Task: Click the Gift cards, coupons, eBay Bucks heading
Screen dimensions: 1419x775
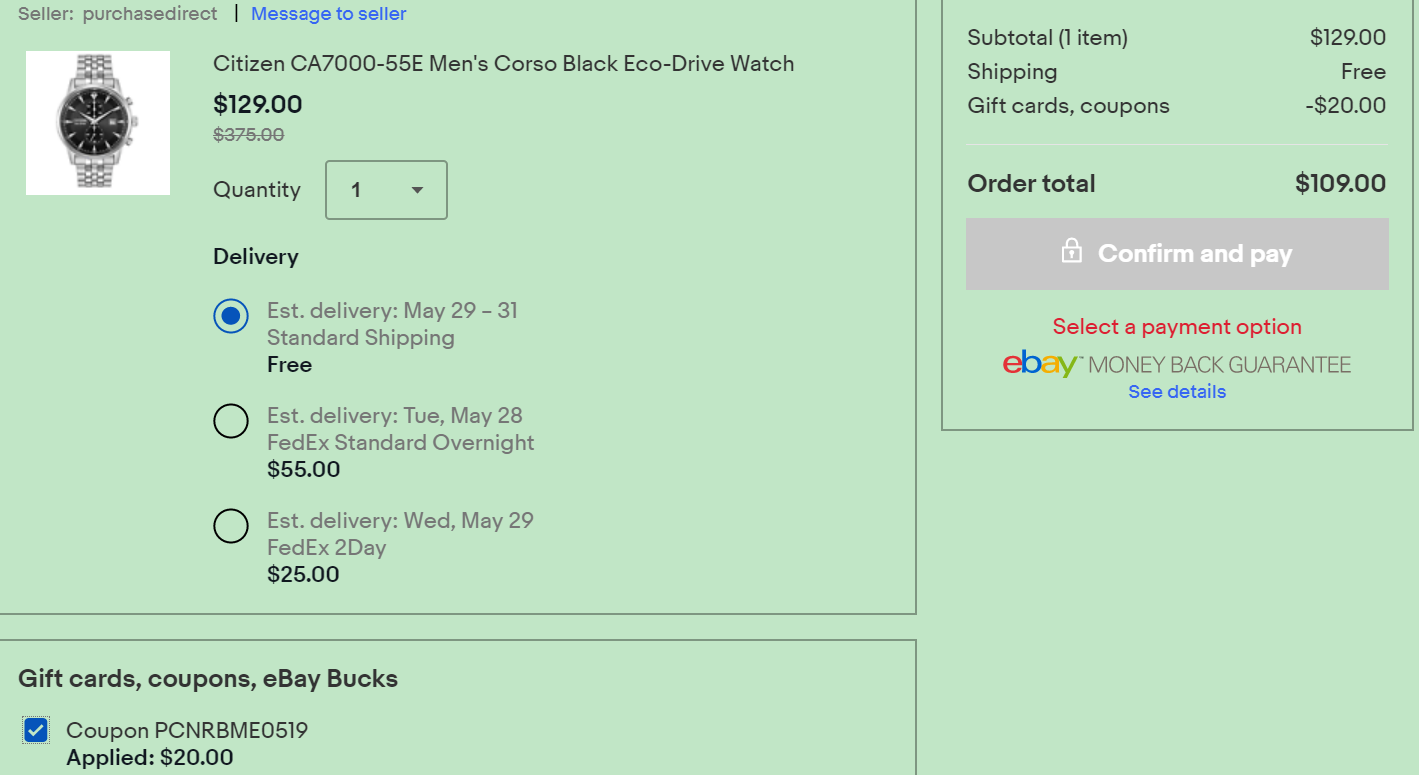Action: click(208, 679)
